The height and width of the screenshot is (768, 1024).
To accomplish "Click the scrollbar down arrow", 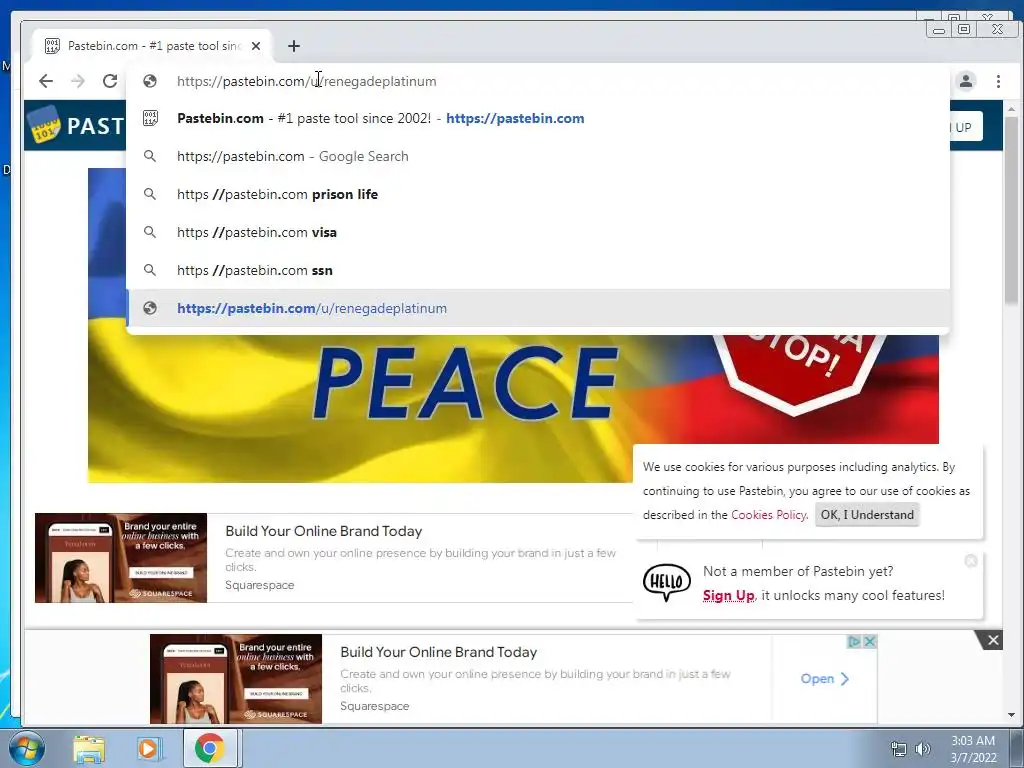I will pos(1011,715).
